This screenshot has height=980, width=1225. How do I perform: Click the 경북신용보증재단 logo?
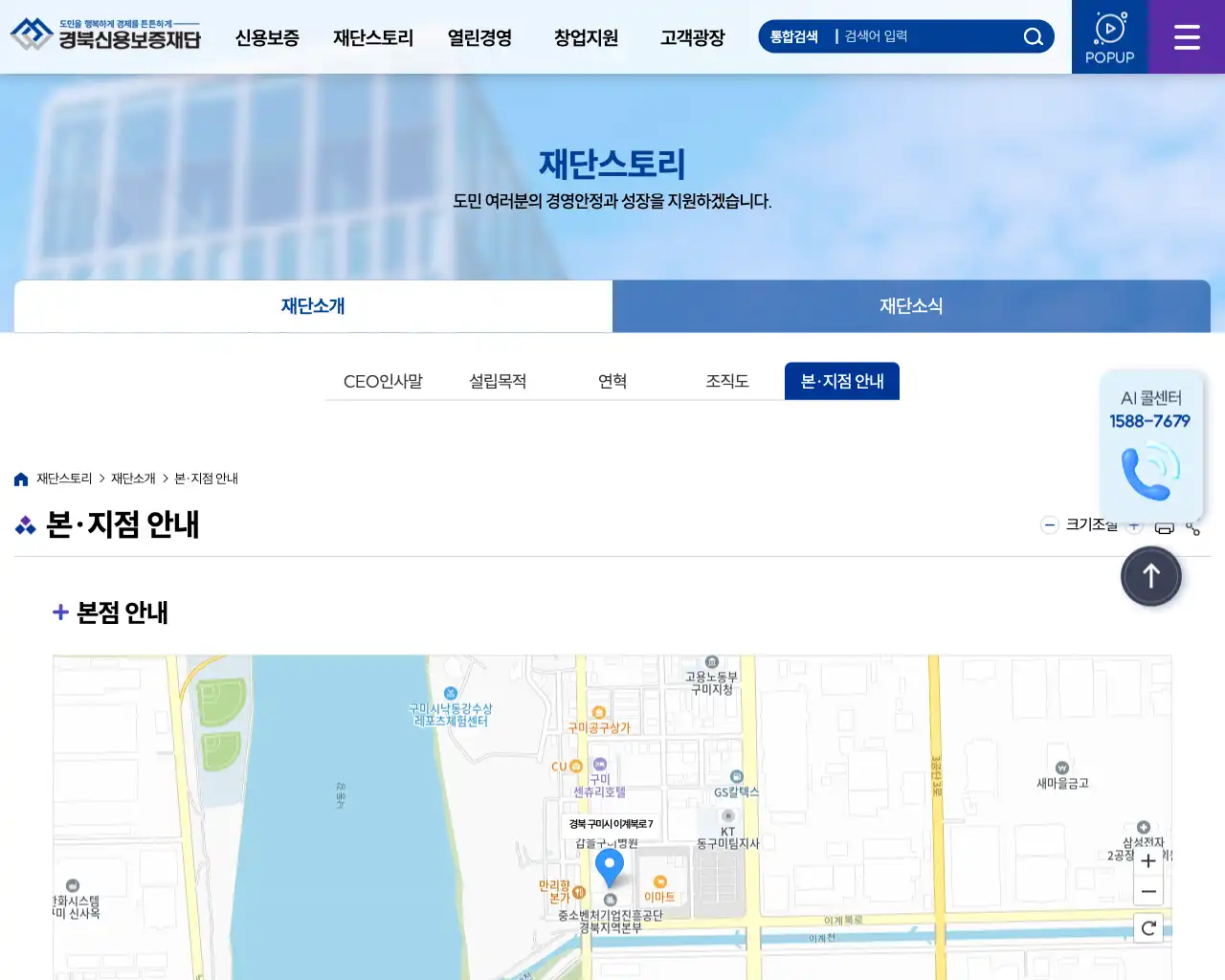point(105,35)
